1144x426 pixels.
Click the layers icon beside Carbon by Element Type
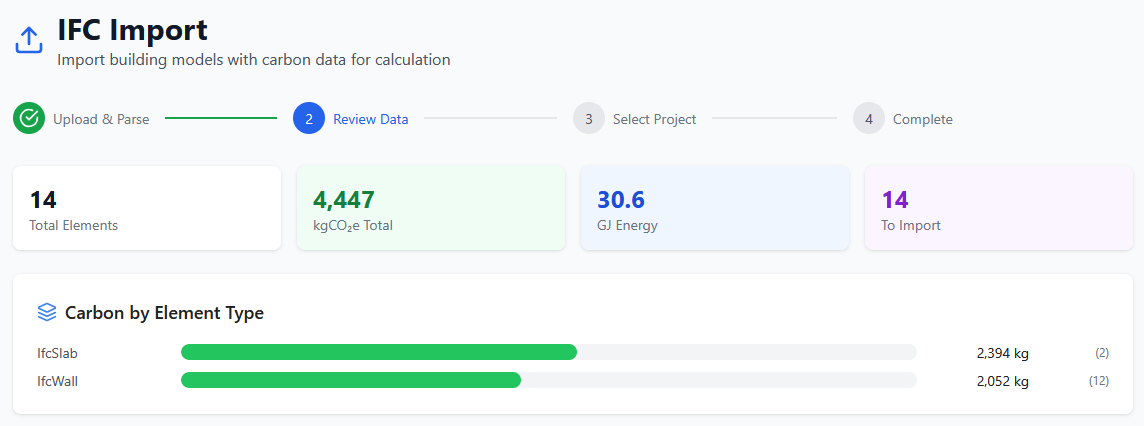click(47, 312)
